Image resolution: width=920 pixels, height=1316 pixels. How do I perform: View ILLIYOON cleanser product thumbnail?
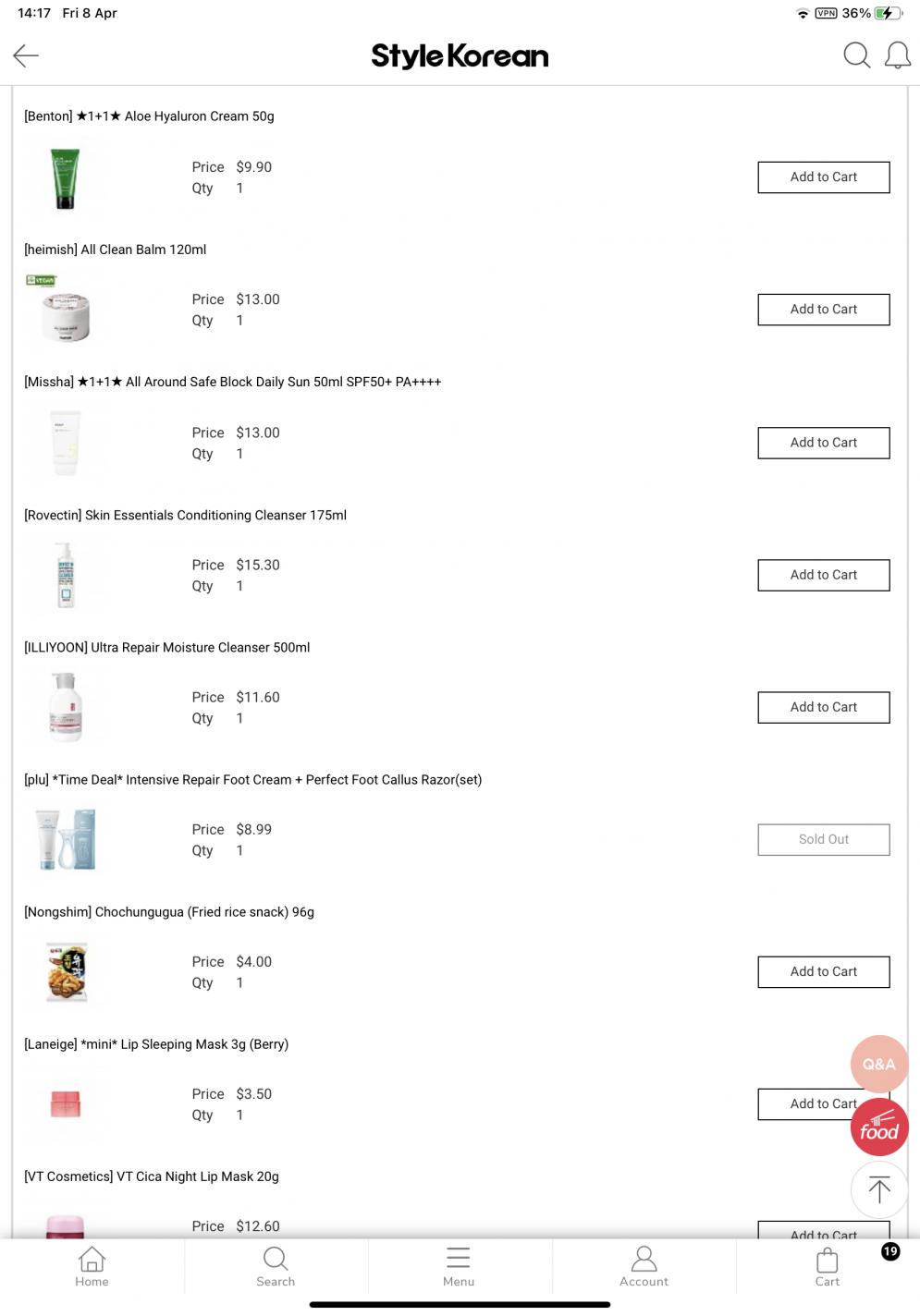point(66,707)
